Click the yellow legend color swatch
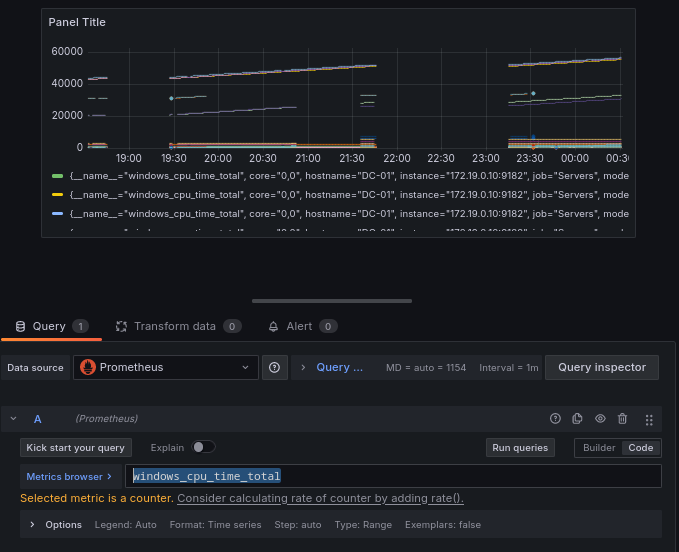The height and width of the screenshot is (552, 679). pyautogui.click(x=57, y=195)
